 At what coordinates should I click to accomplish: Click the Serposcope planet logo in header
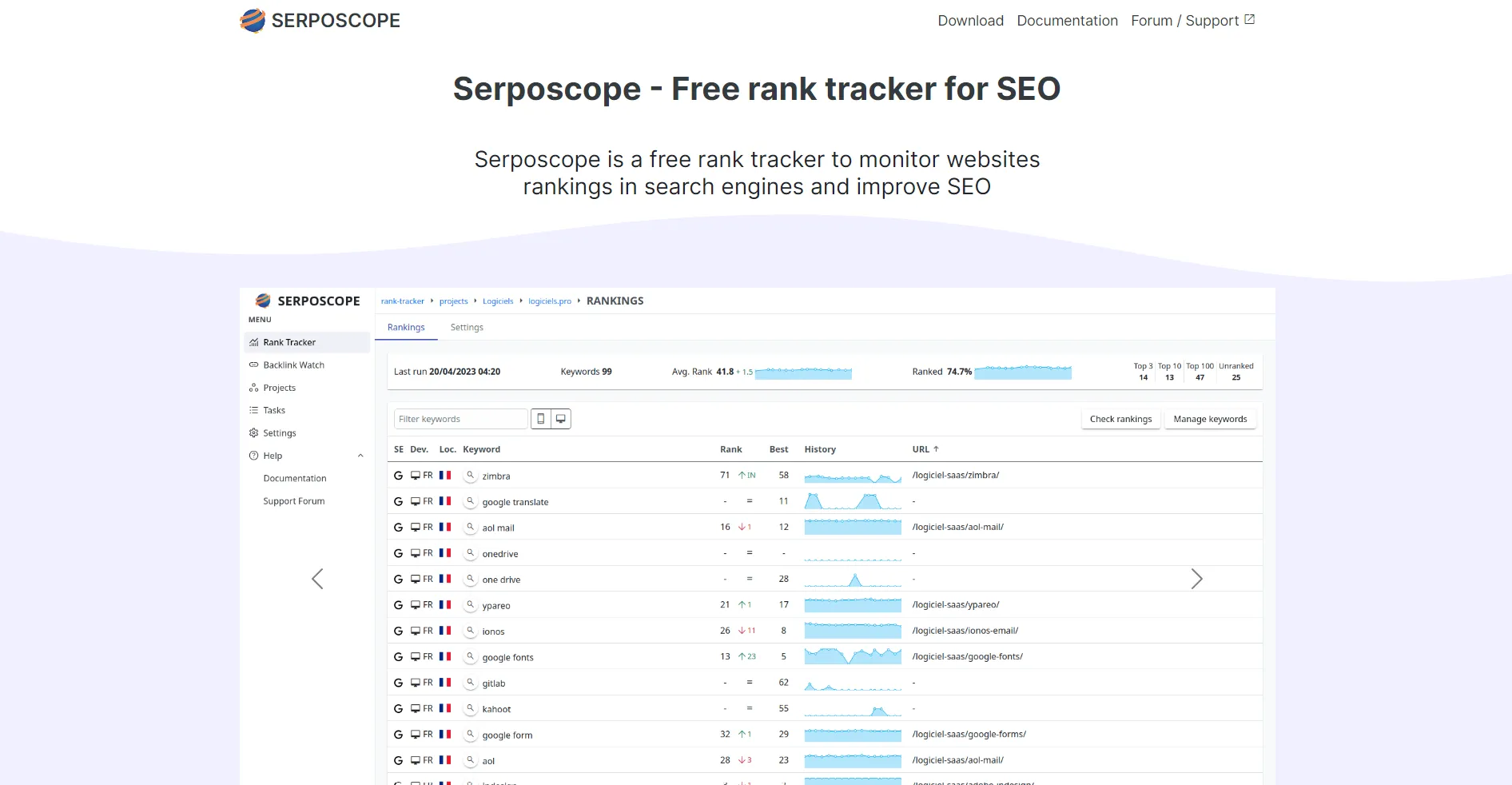click(253, 21)
